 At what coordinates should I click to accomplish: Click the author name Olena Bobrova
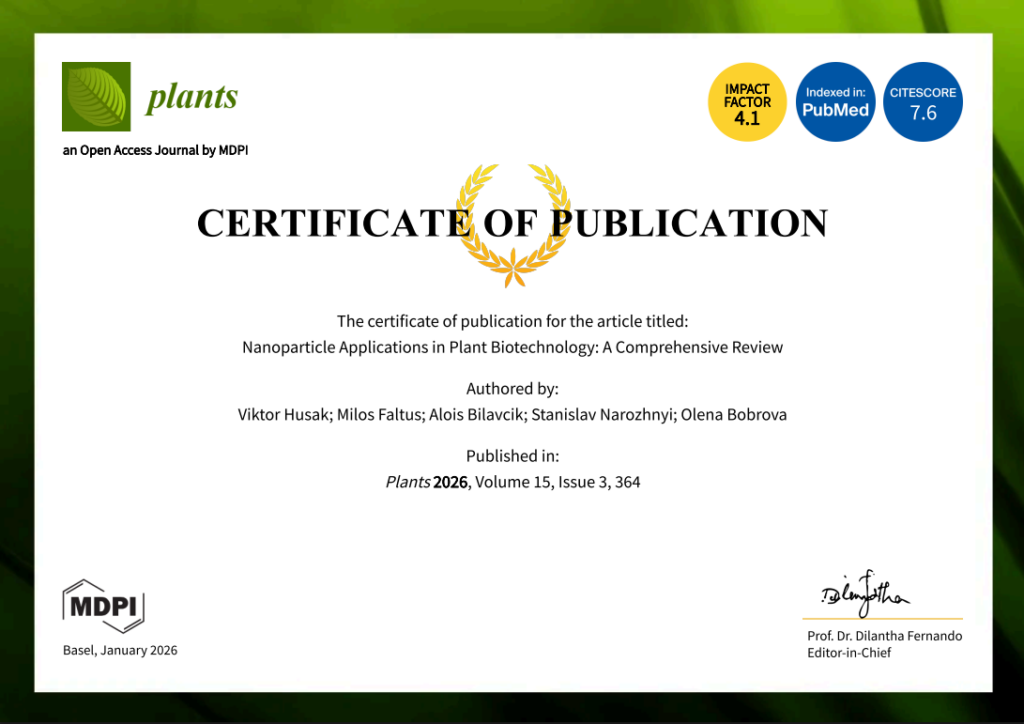pos(733,415)
